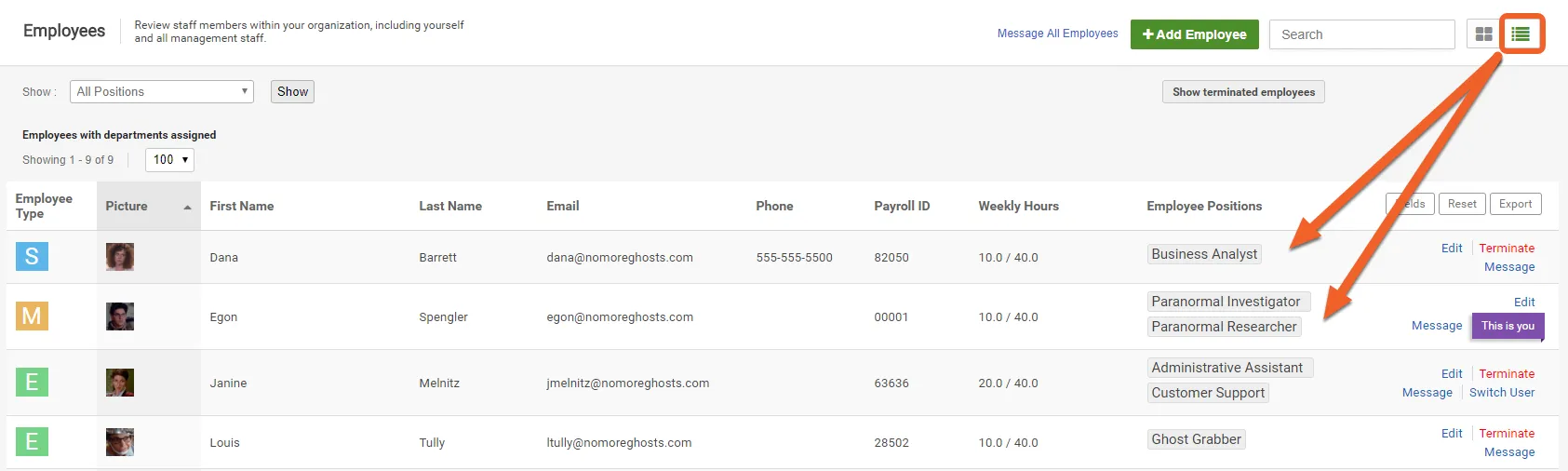This screenshot has height=471, width=1568.
Task: Sort by Employee Positions column header
Action: 1204,206
